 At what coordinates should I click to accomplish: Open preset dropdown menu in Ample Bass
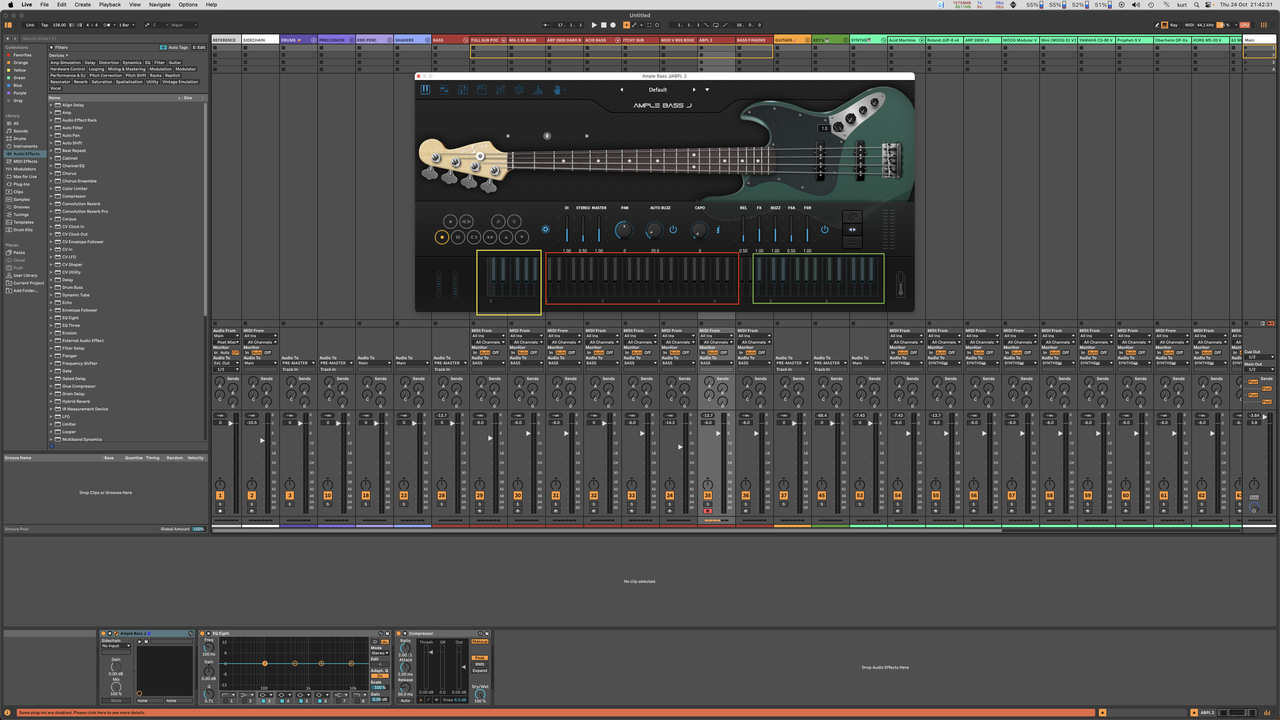click(x=707, y=90)
